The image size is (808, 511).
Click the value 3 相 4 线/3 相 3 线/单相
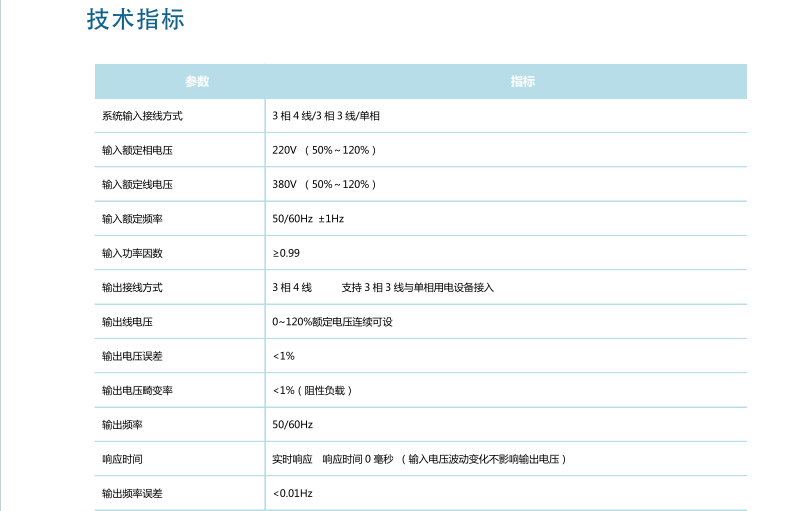(x=326, y=116)
